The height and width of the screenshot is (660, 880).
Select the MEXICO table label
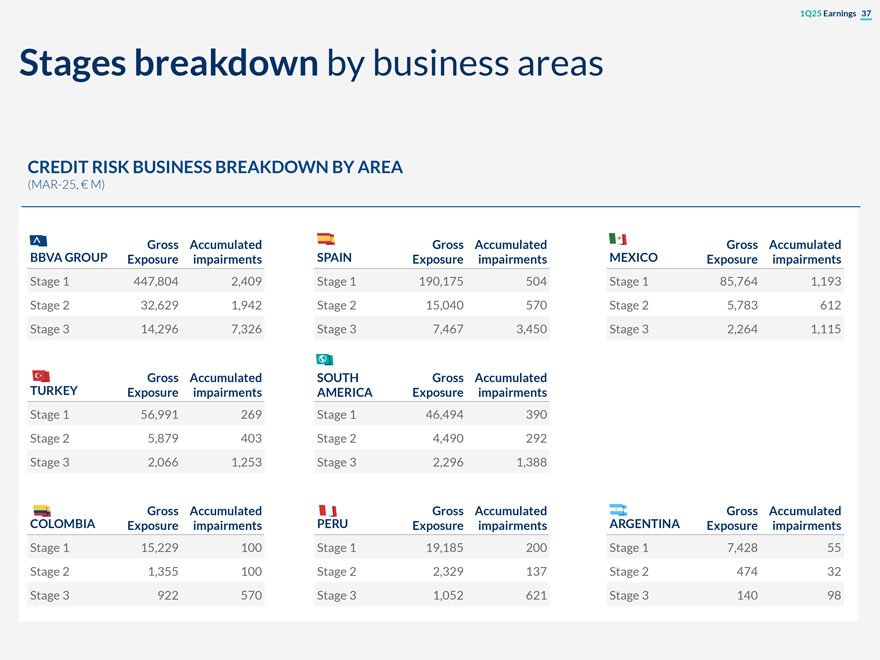coord(634,258)
